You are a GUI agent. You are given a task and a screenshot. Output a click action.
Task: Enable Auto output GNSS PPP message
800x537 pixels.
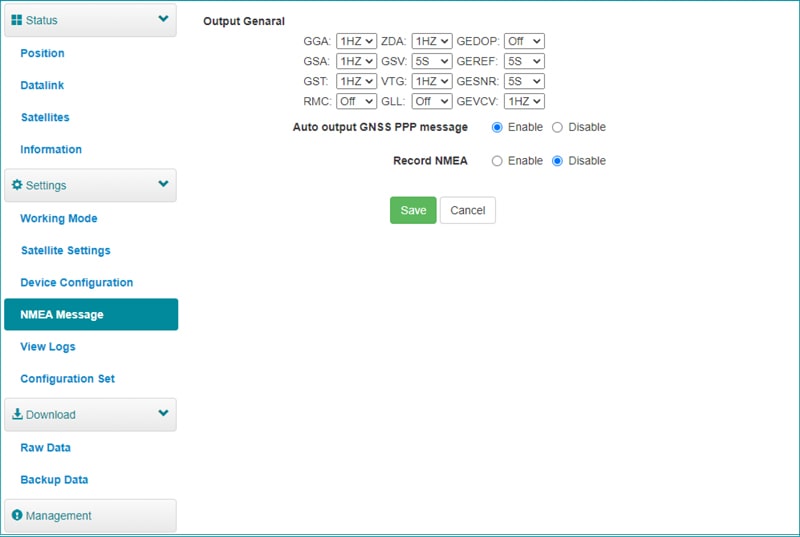click(x=497, y=128)
